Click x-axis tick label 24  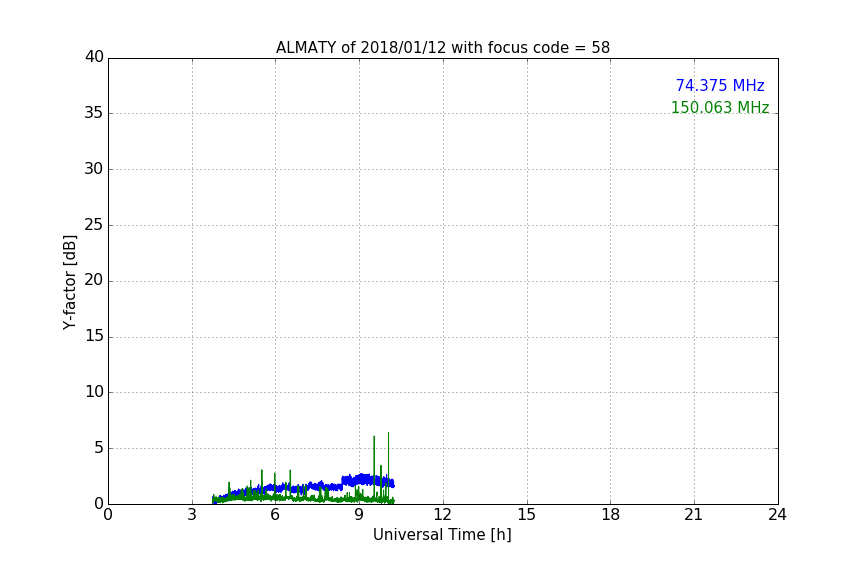tap(777, 515)
